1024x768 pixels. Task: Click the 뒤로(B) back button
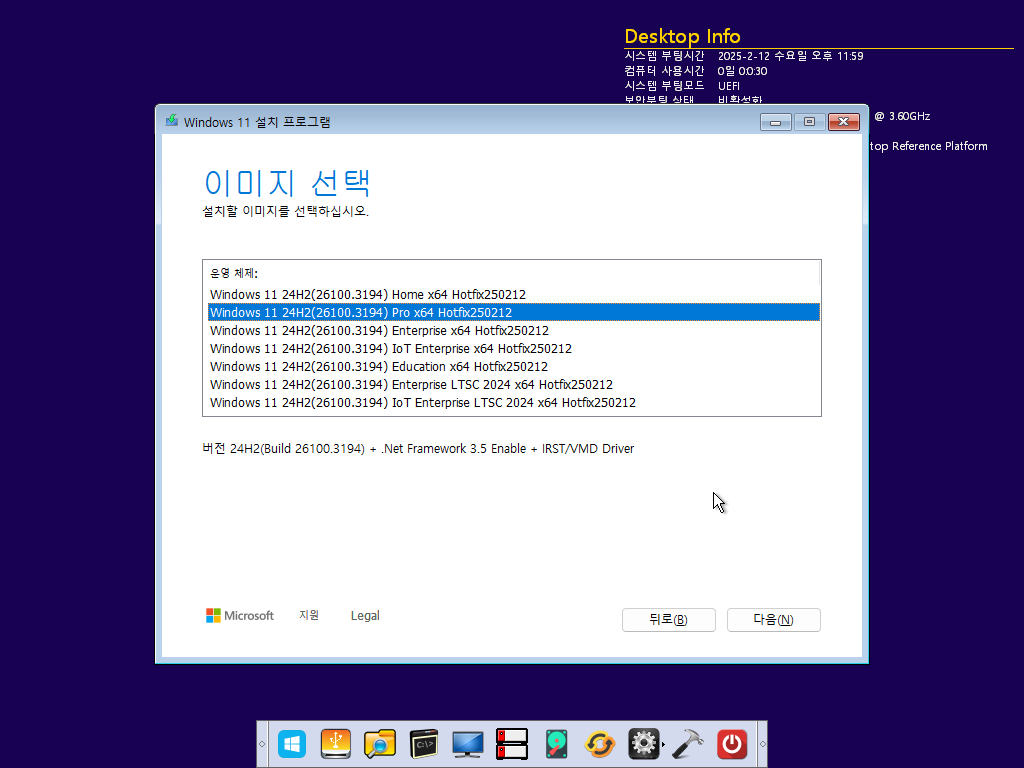tap(669, 620)
